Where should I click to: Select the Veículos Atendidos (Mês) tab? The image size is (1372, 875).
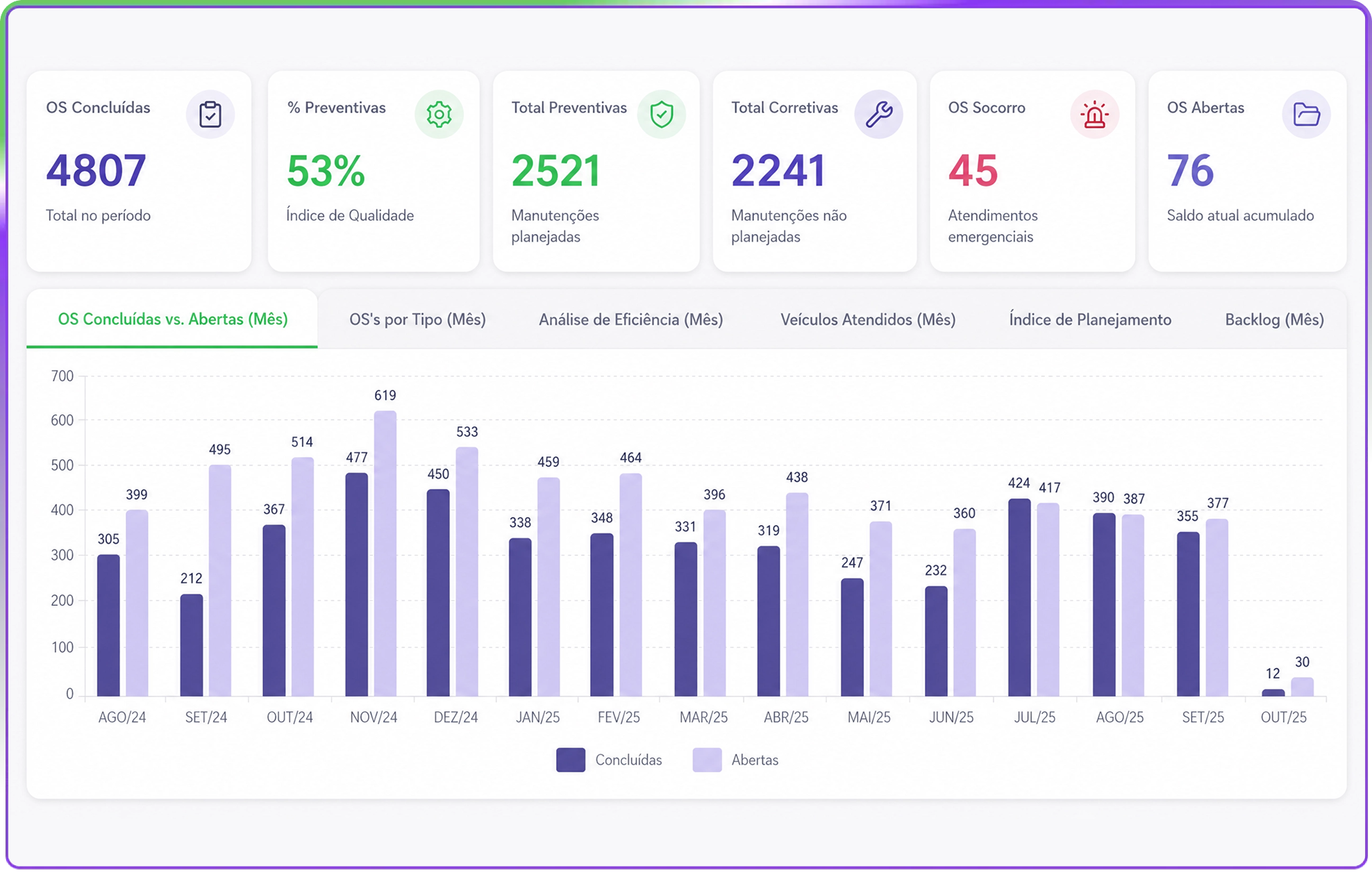pos(868,319)
